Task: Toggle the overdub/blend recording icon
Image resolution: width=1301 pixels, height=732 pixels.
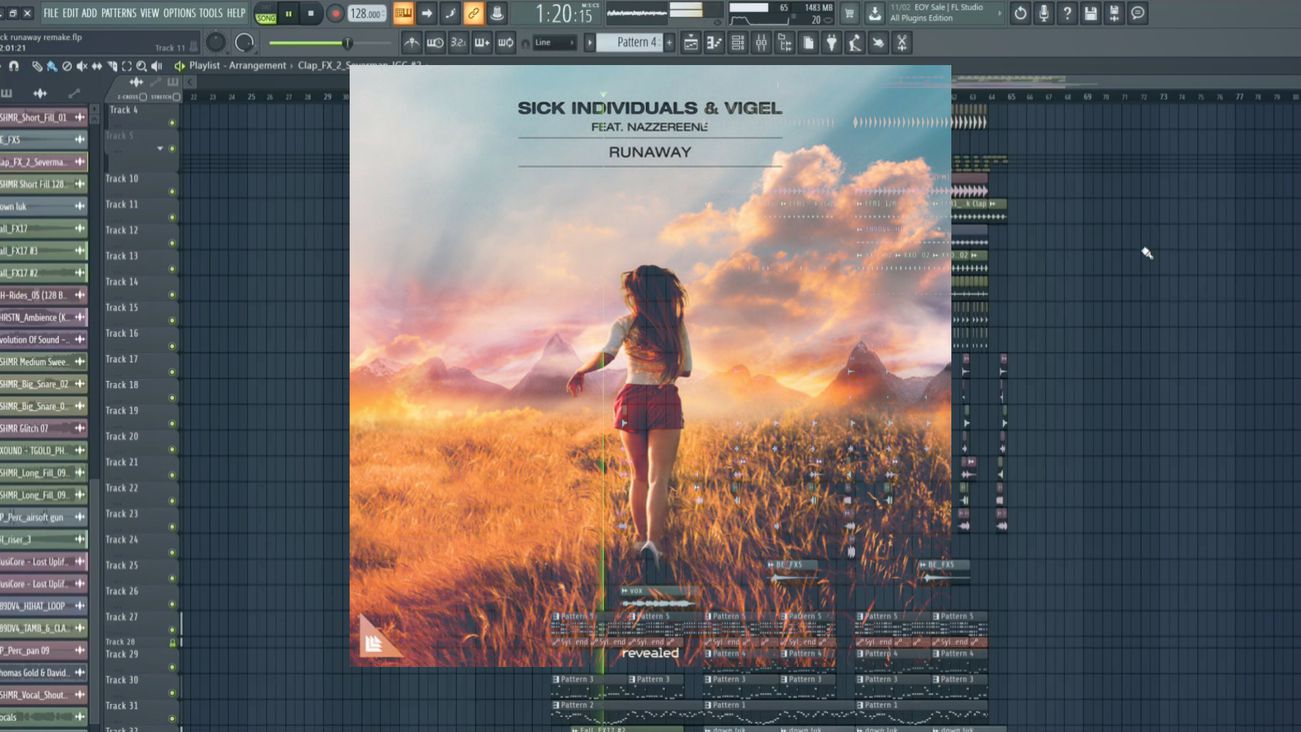Action: (x=482, y=43)
